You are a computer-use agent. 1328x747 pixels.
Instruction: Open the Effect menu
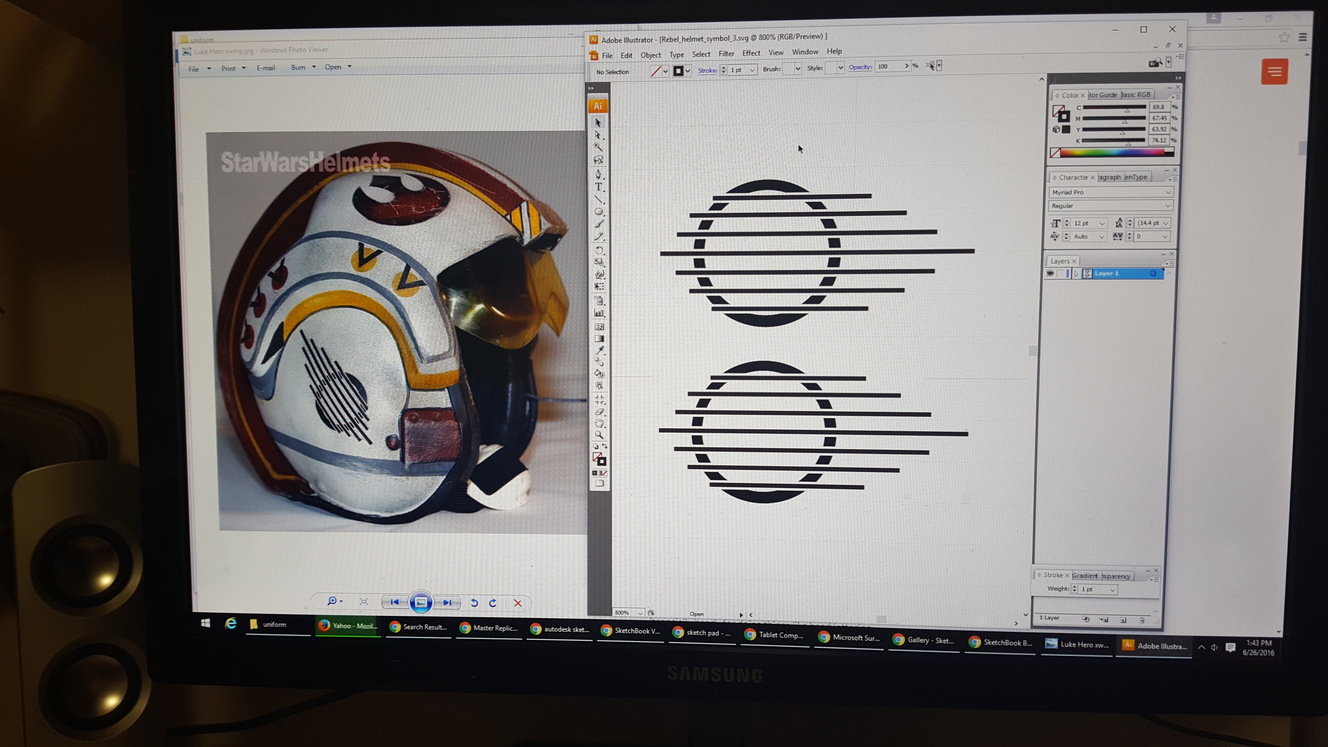click(x=751, y=53)
